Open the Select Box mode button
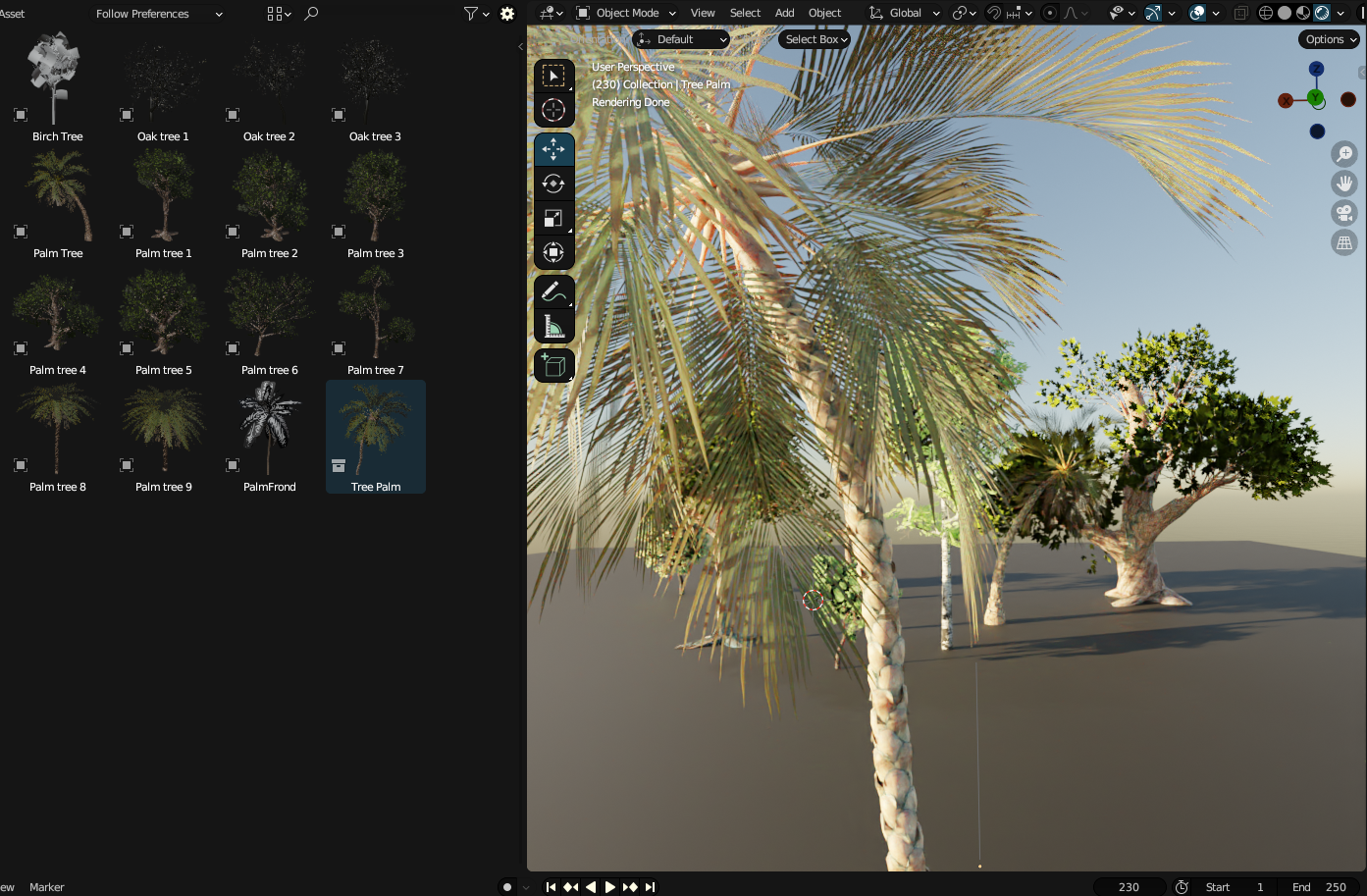This screenshot has height=896, width=1367. click(x=814, y=39)
